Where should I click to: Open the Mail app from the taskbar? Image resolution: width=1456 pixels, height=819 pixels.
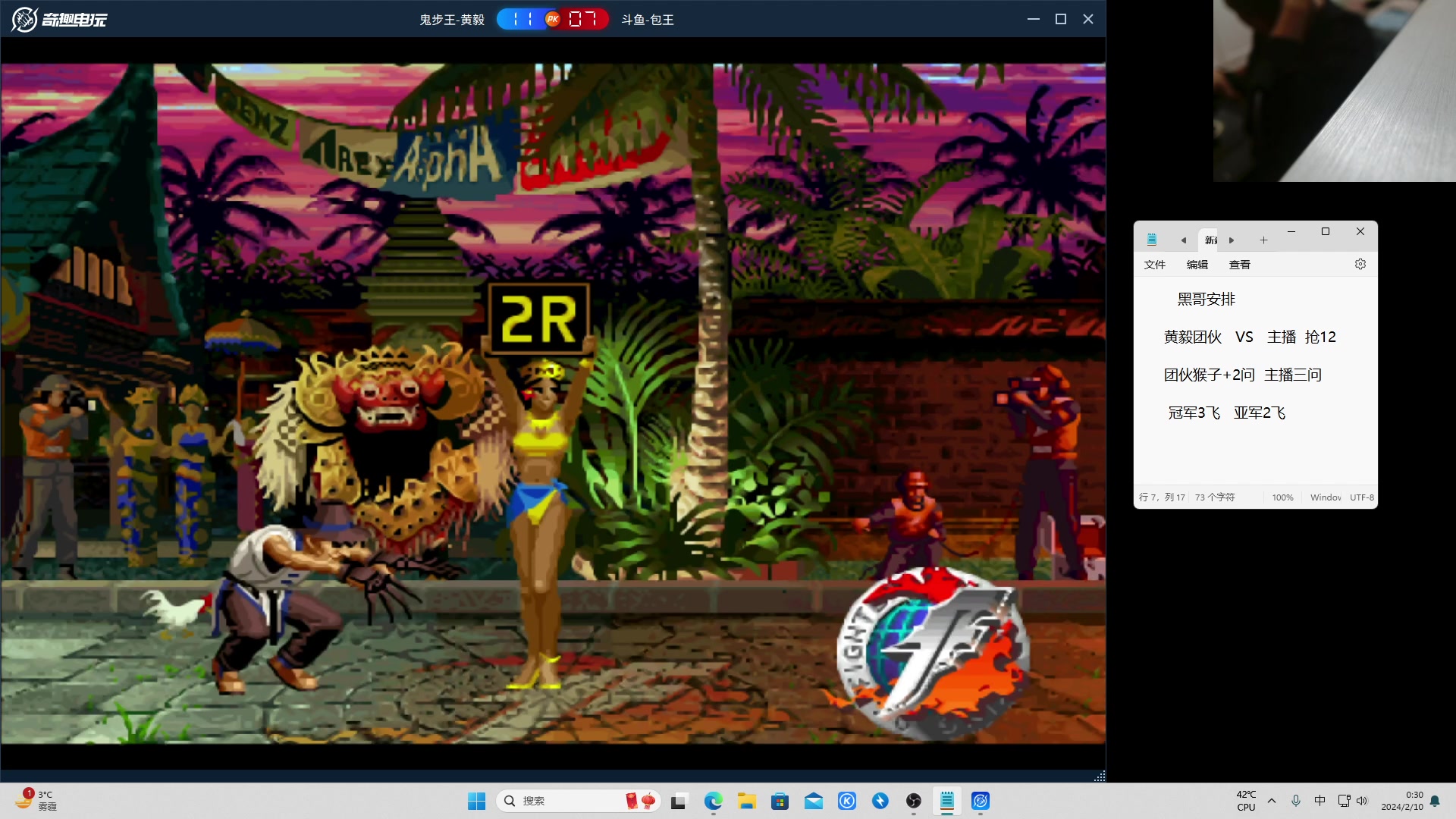[x=814, y=801]
